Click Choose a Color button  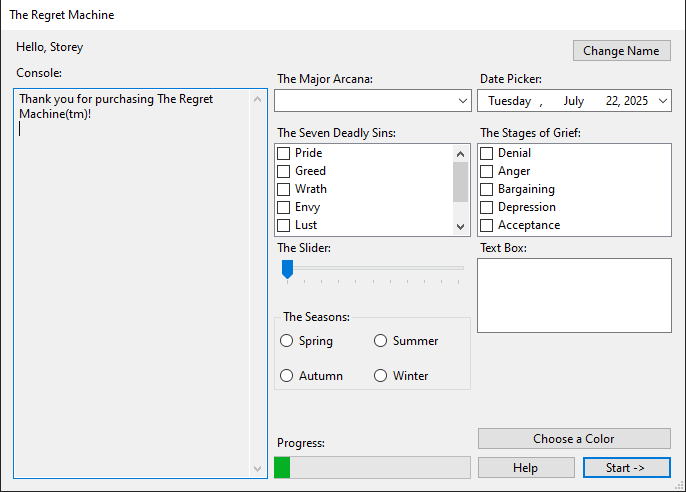coord(574,439)
